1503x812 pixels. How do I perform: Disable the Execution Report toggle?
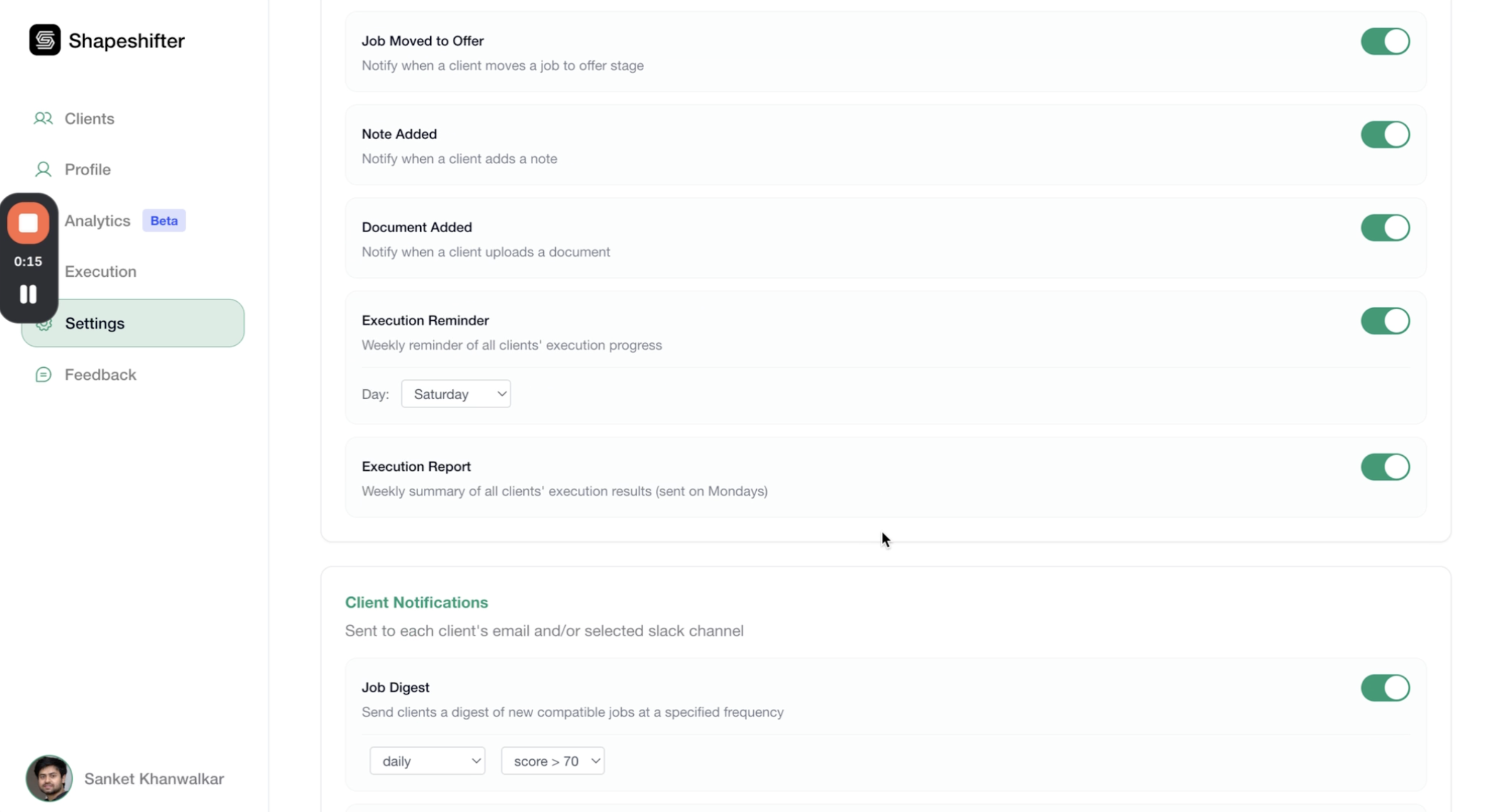[1385, 467]
